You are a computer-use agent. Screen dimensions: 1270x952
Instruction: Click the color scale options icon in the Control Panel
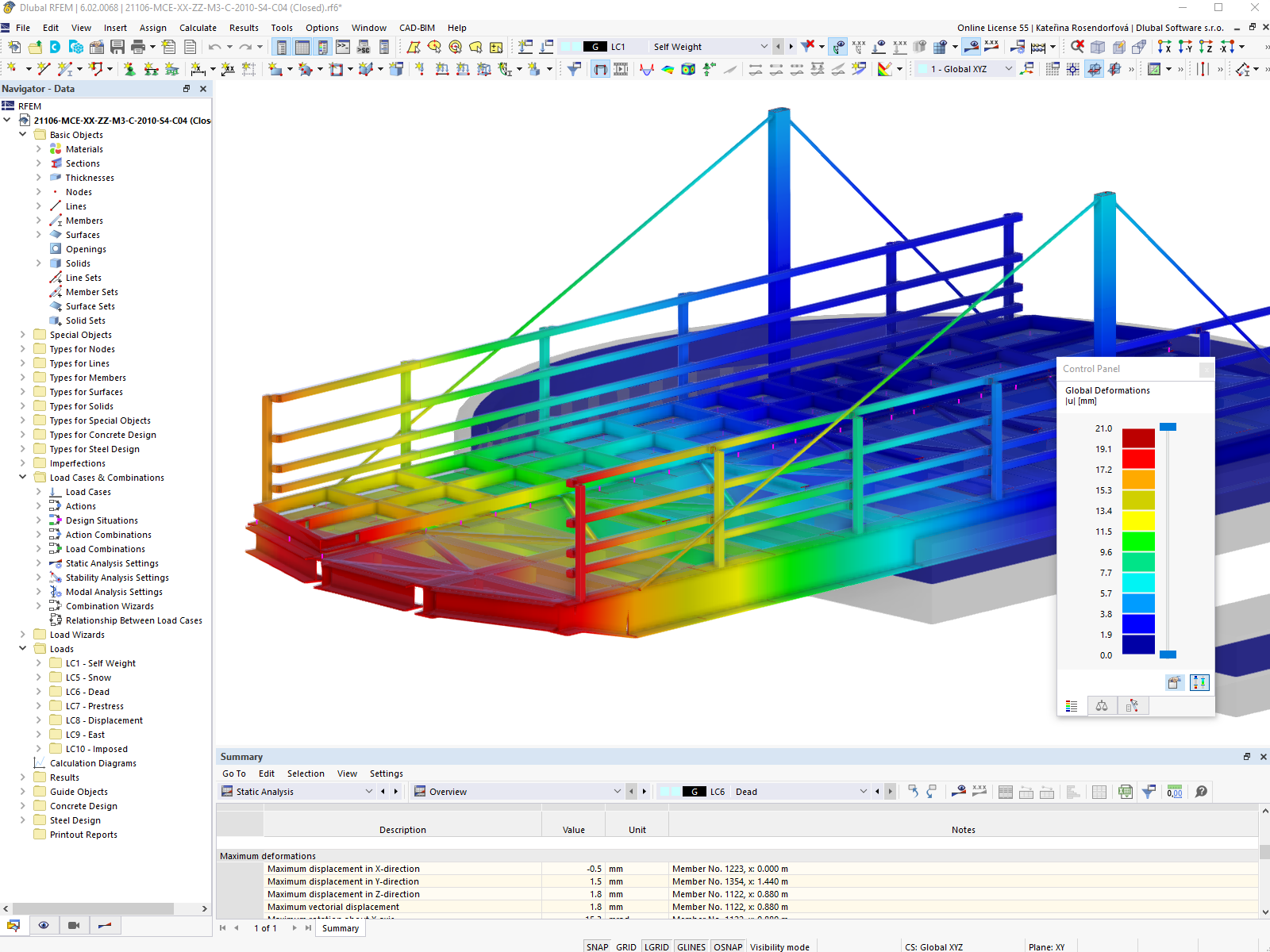coord(1199,682)
